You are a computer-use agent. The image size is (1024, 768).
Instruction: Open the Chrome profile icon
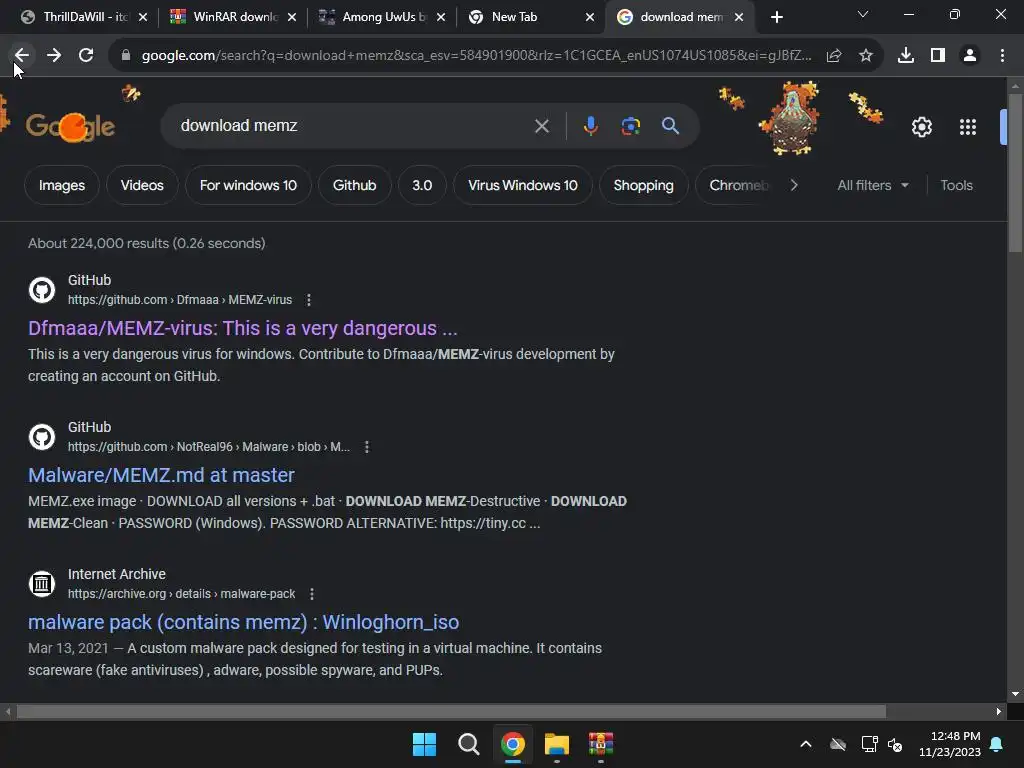(x=970, y=56)
